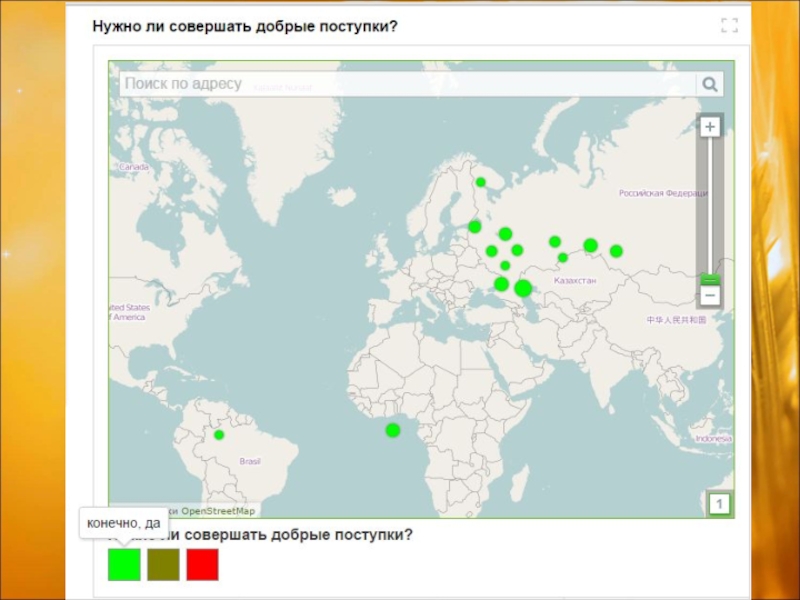Select the olive answer swatch
Screen dimensions: 800x600
tap(163, 565)
